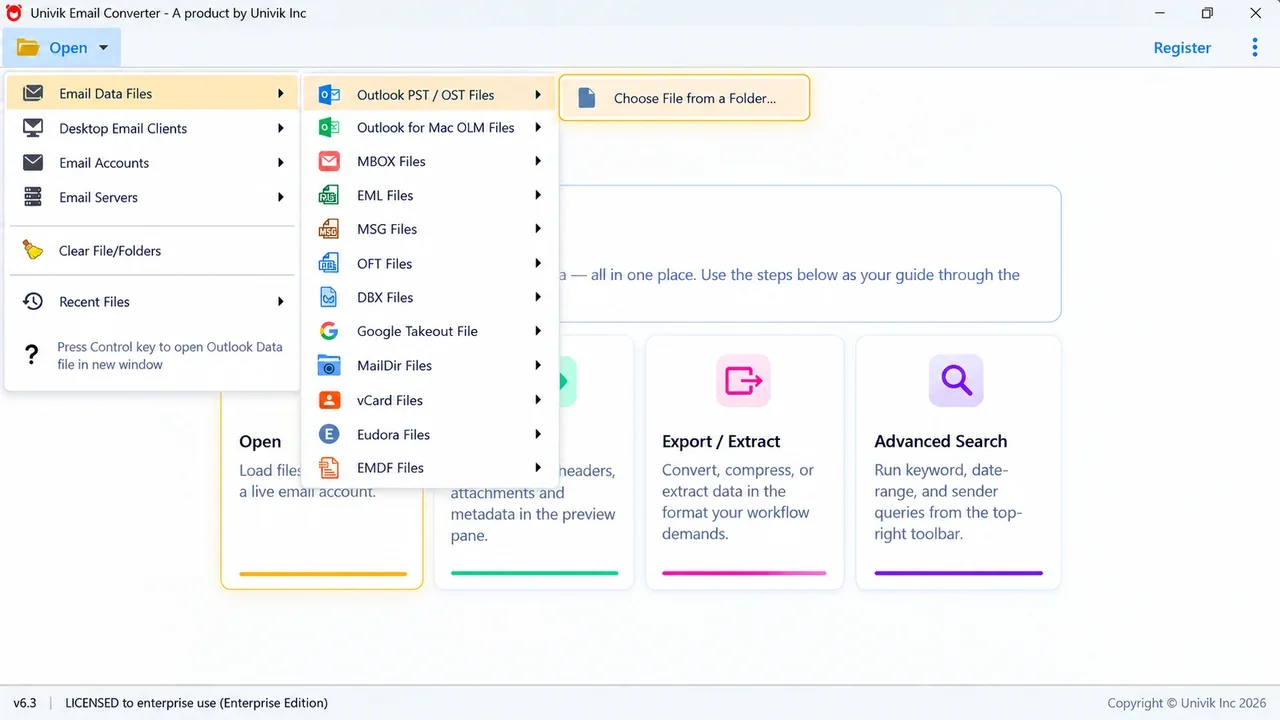
Task: Select the EML Files menu entry
Action: pos(430,196)
